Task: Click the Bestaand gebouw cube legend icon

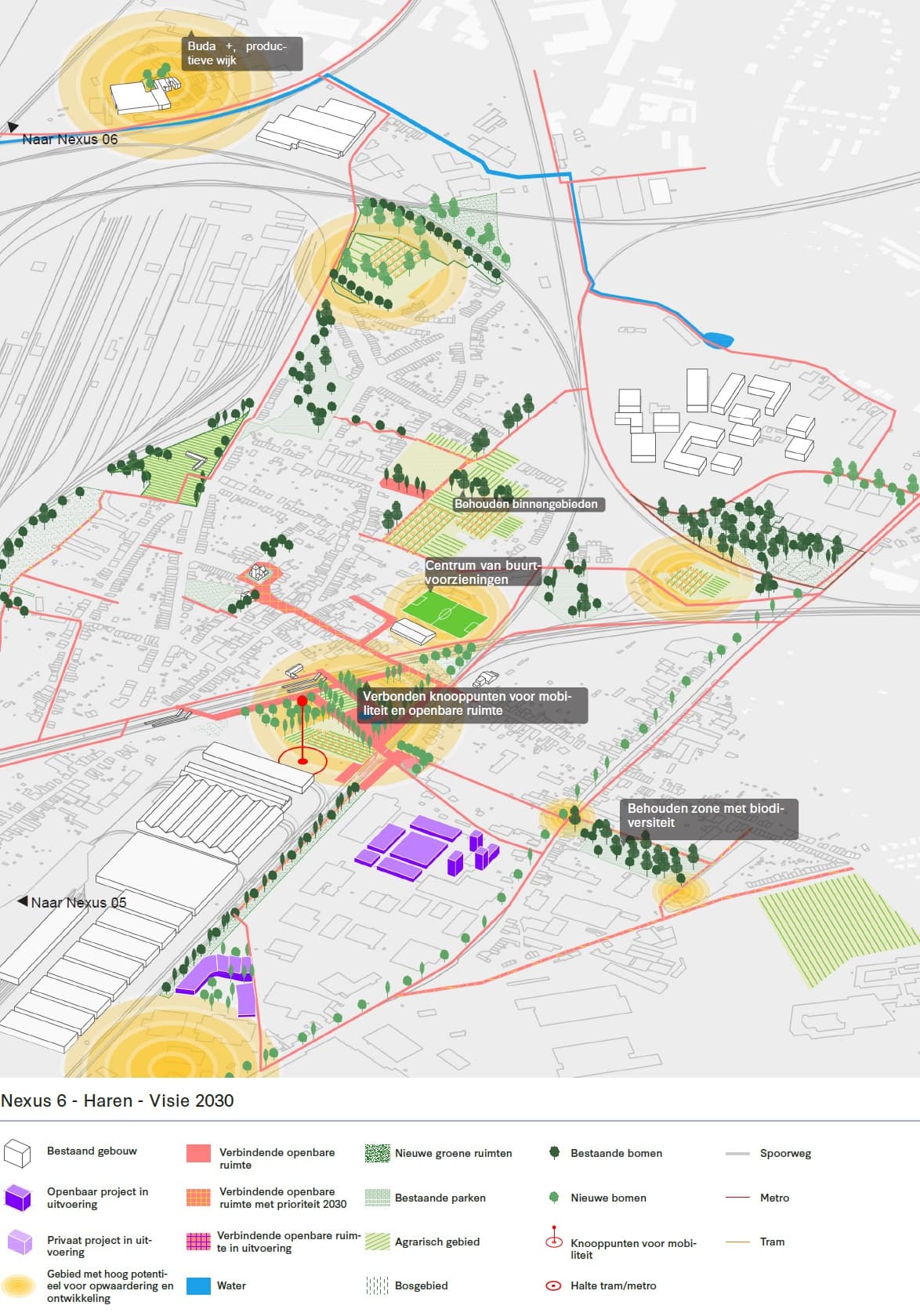Action: (17, 1153)
